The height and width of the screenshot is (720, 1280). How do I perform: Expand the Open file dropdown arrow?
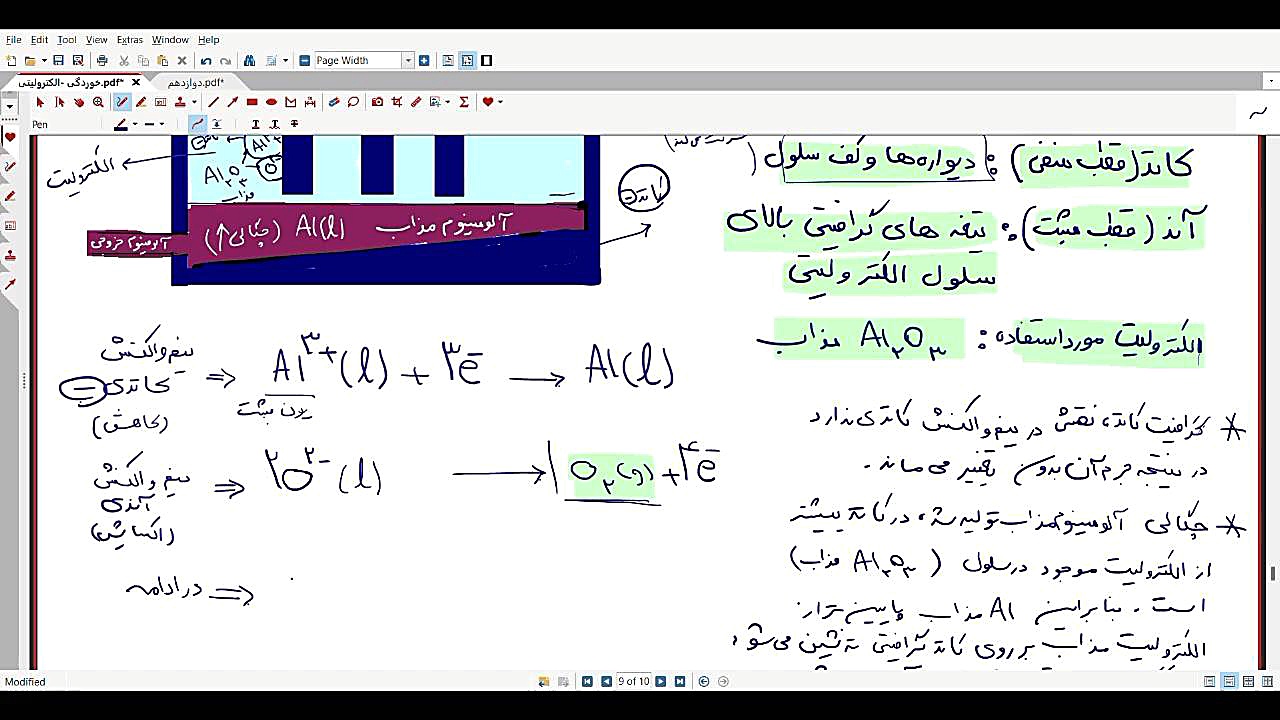pyautogui.click(x=42, y=61)
